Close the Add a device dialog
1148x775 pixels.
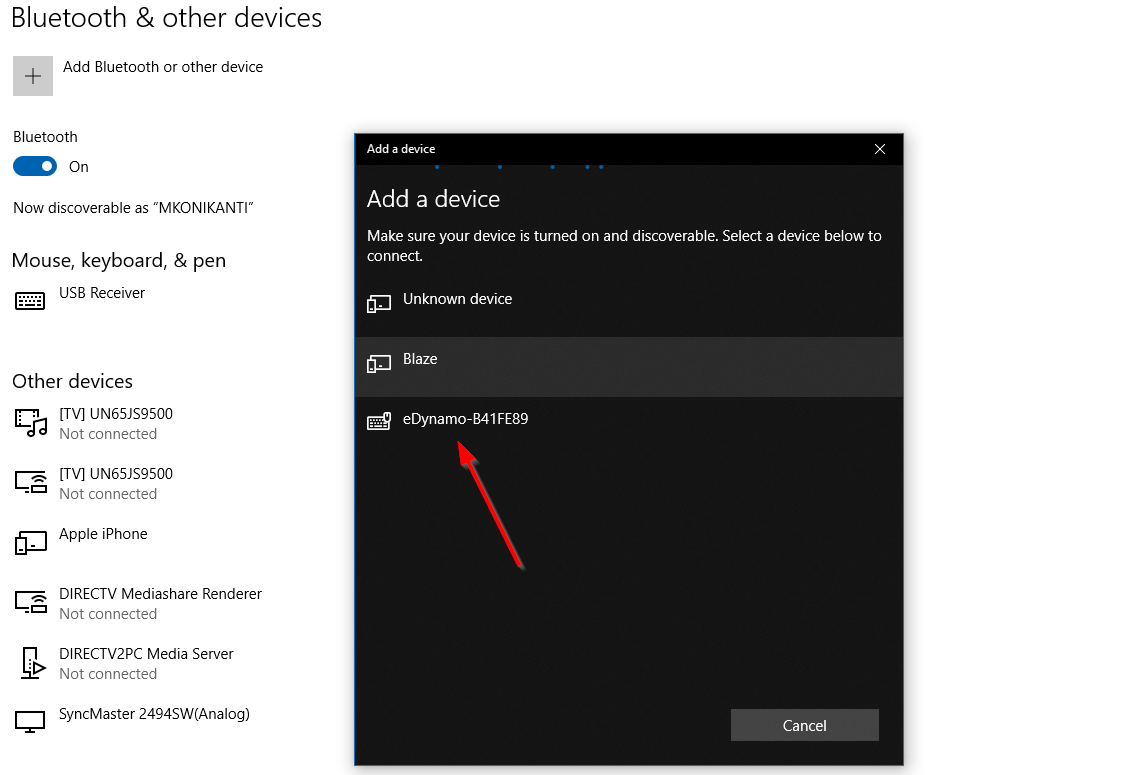pos(880,149)
